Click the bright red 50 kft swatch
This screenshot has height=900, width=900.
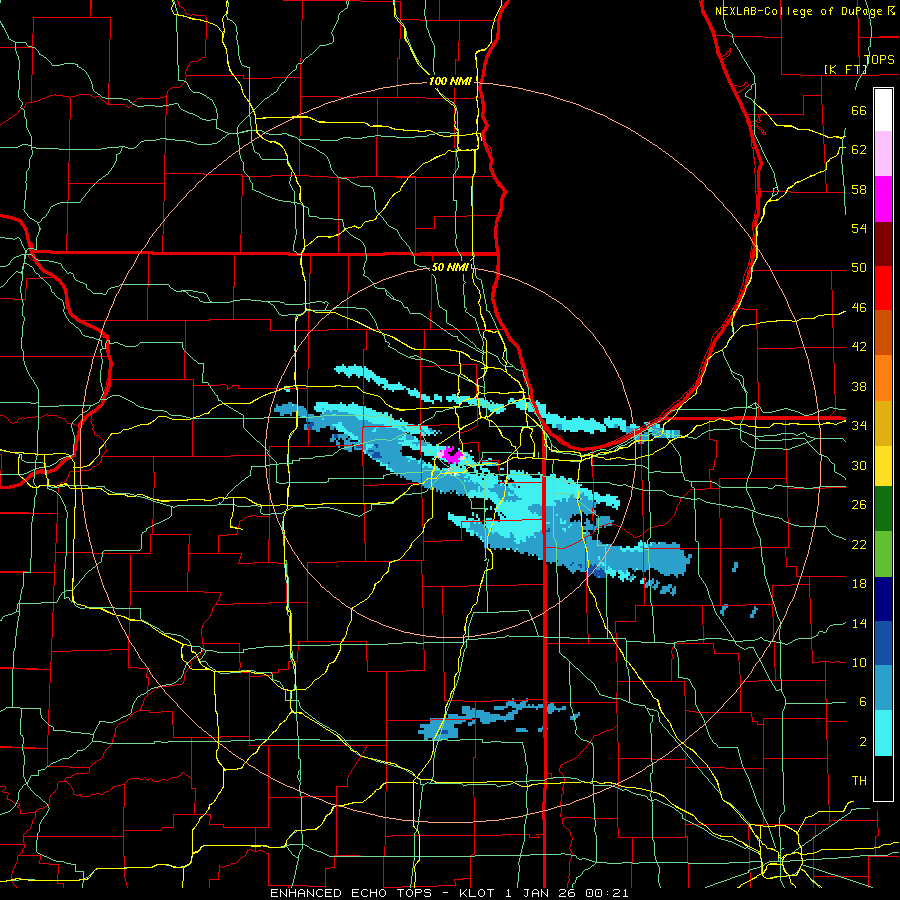pos(883,288)
